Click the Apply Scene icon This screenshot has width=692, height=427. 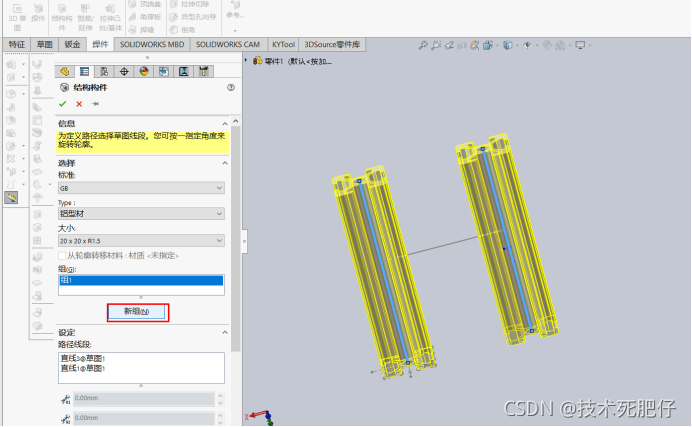(560, 45)
